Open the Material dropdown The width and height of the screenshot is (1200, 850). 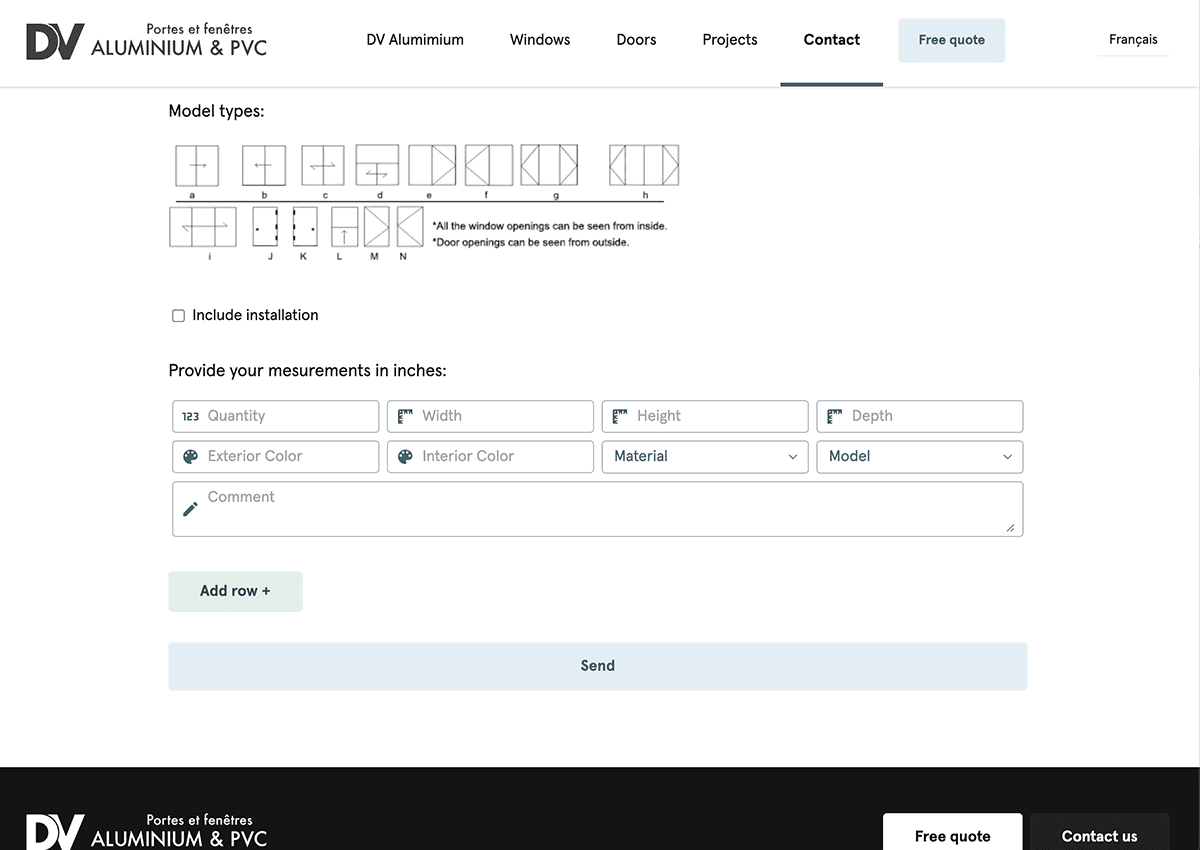click(705, 456)
